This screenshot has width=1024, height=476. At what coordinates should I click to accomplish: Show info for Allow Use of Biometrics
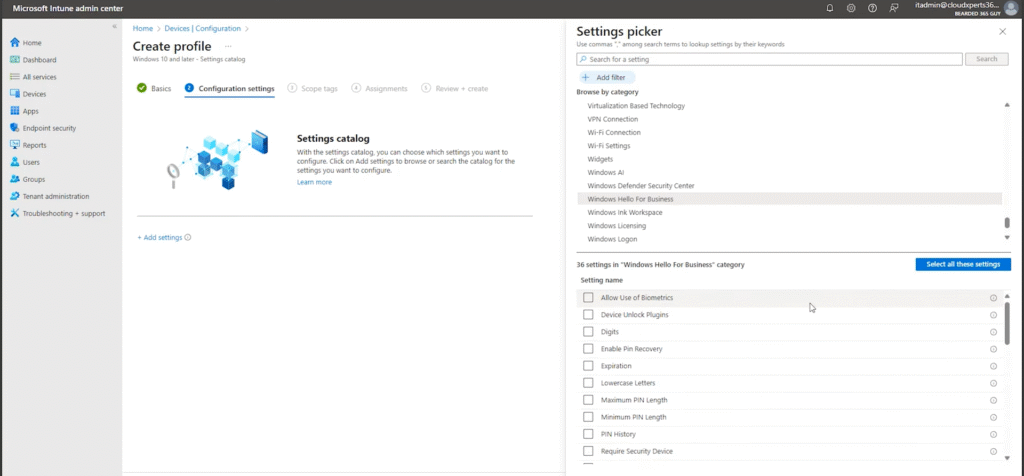click(x=993, y=298)
